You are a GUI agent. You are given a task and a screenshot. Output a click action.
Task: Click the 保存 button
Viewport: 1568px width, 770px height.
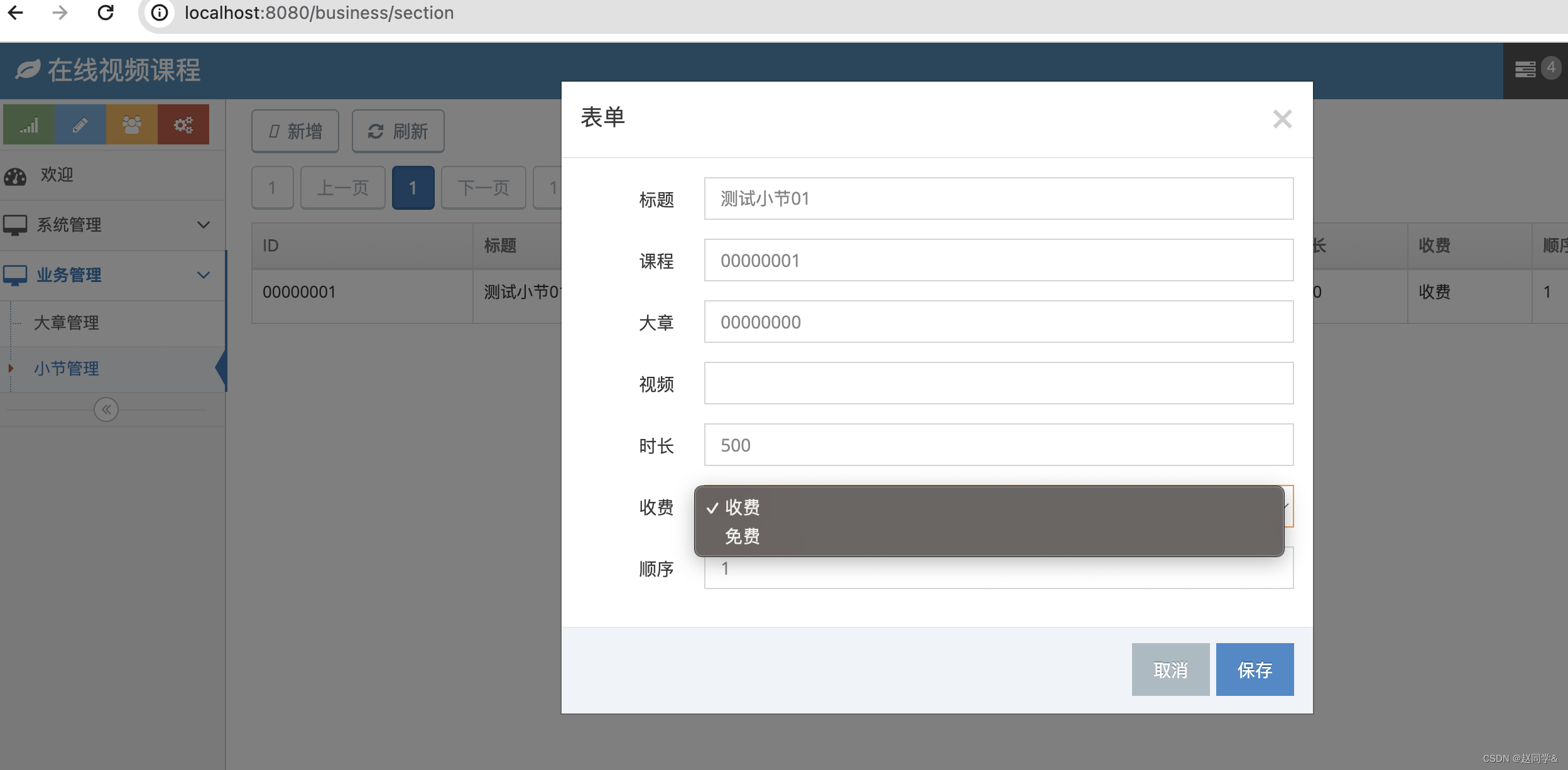(x=1255, y=670)
